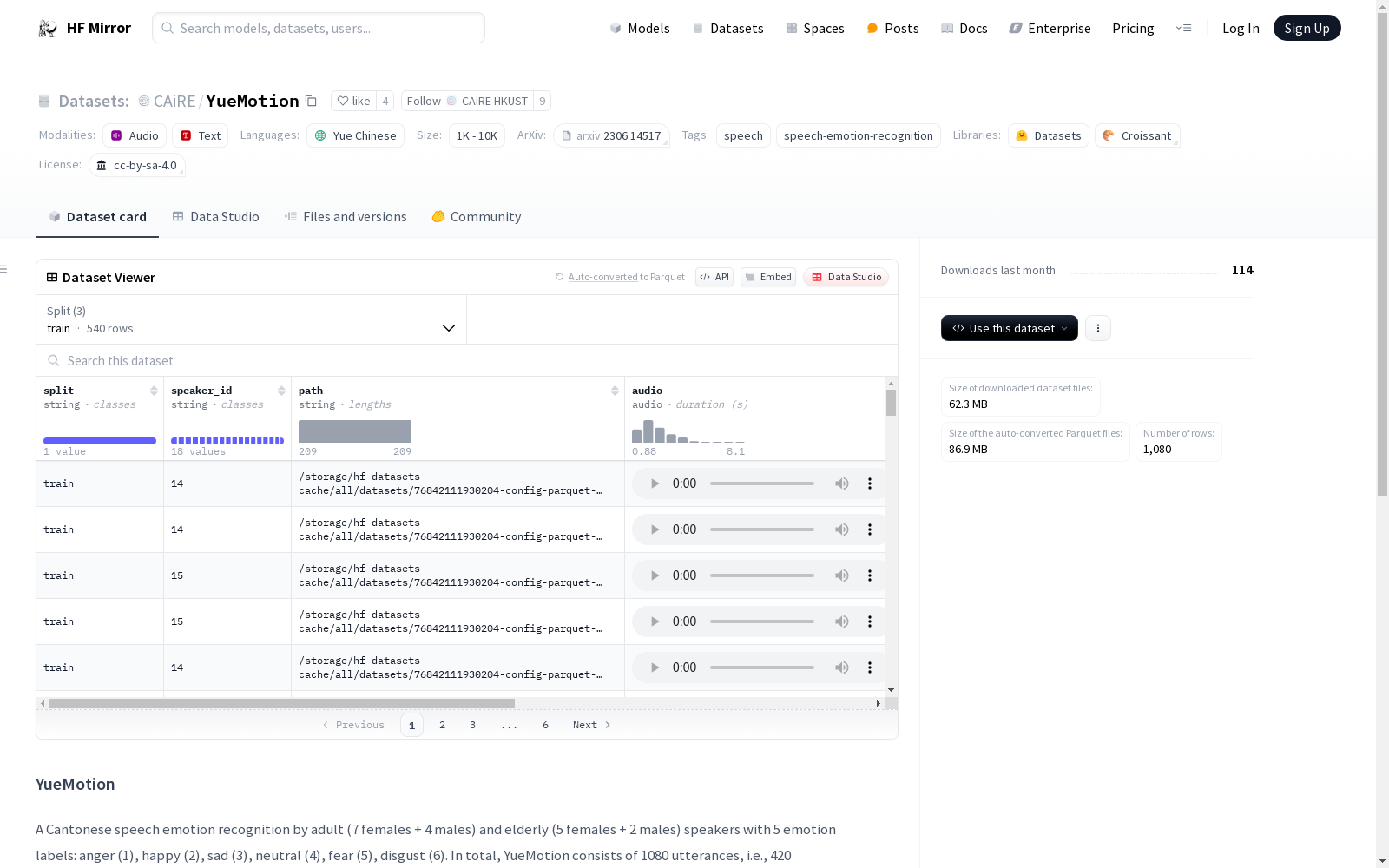Screen dimensions: 1389x868
Task: Expand the Split selector showing train
Action: click(251, 319)
